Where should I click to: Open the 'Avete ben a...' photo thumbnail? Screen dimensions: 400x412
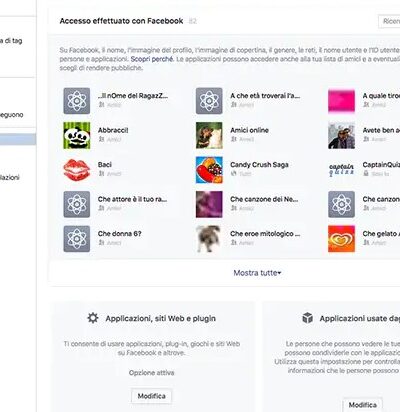click(x=341, y=135)
